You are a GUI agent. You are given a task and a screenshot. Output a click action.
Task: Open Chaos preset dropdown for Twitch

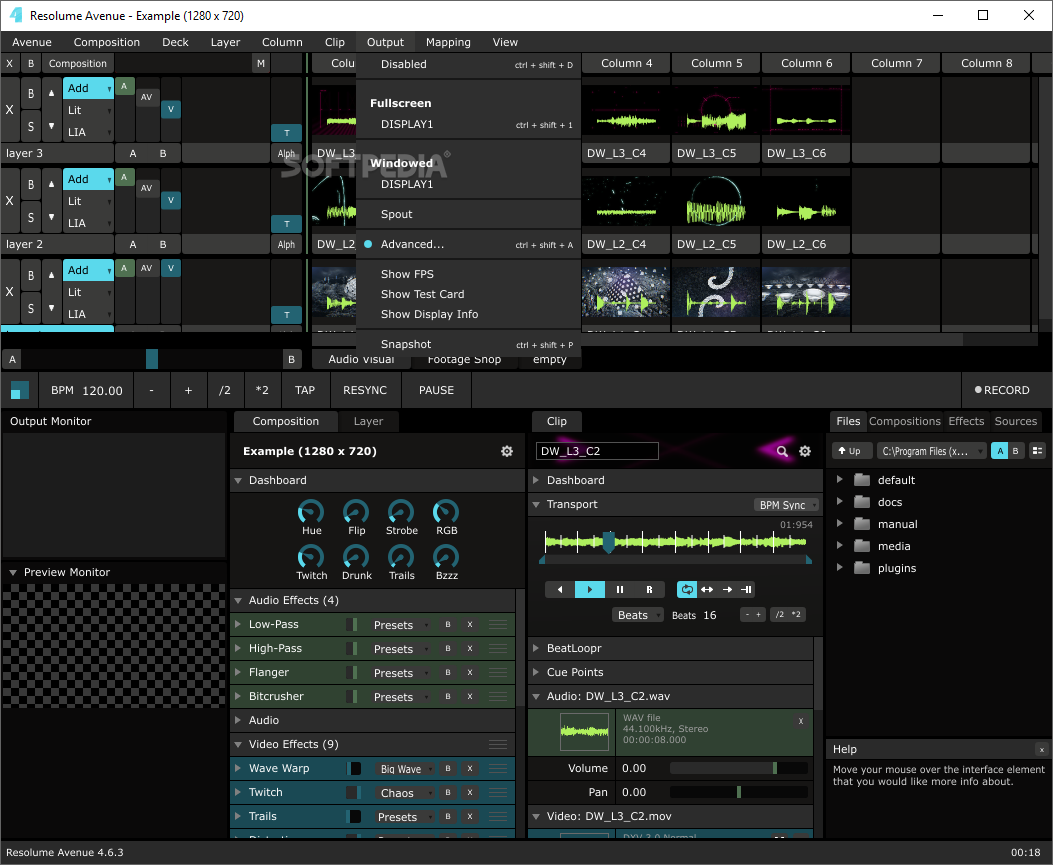click(404, 793)
